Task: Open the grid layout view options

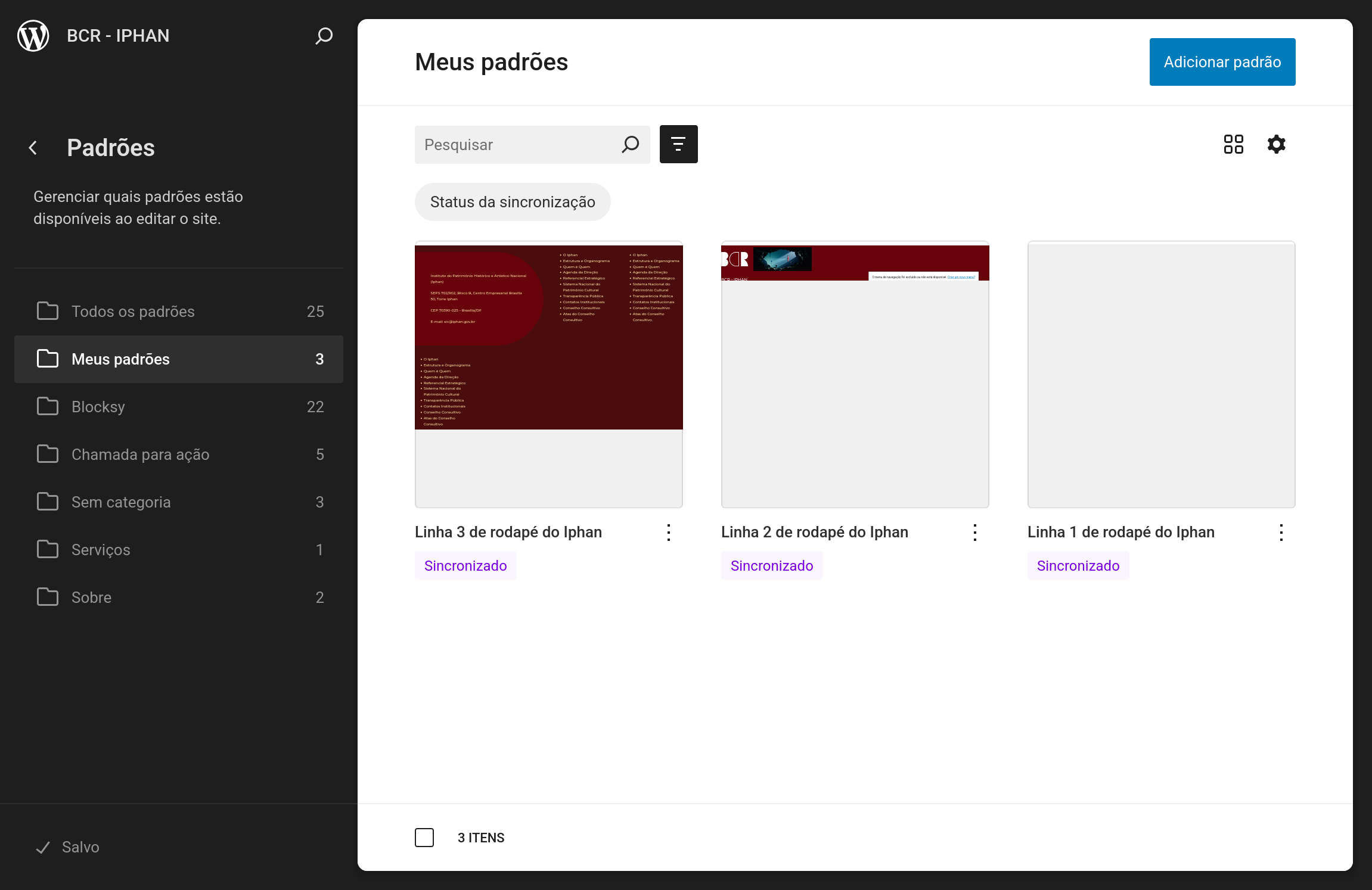Action: click(1234, 144)
